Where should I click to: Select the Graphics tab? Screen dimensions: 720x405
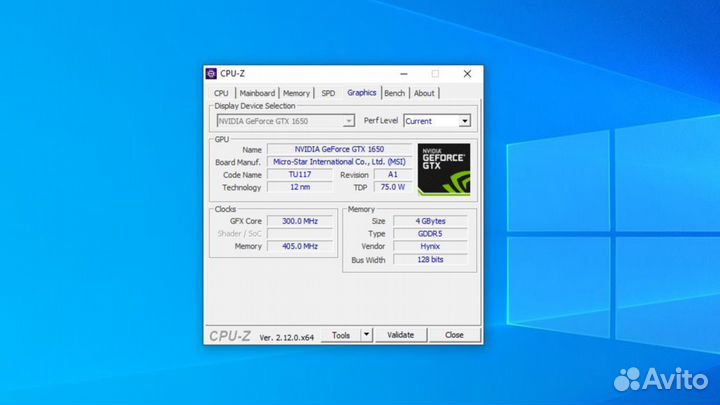361,93
